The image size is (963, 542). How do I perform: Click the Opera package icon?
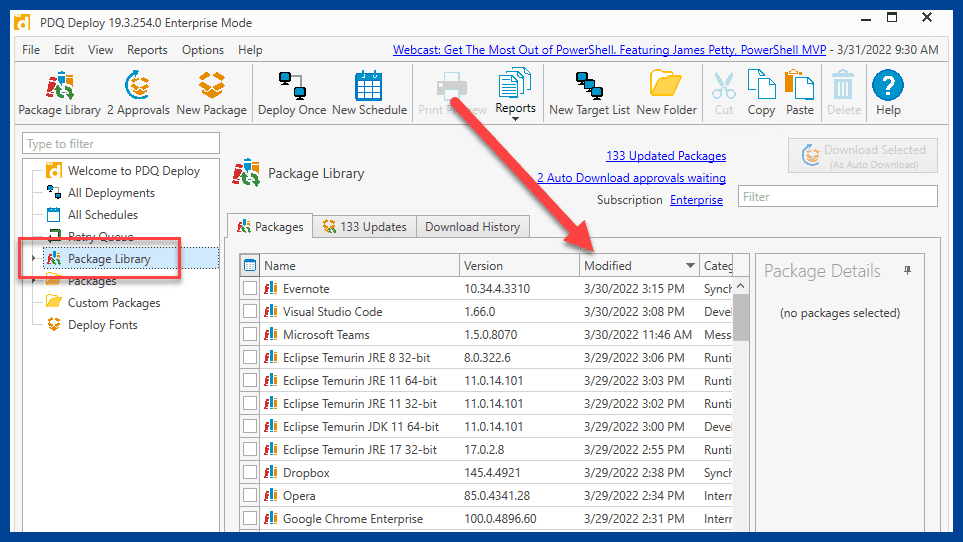270,495
